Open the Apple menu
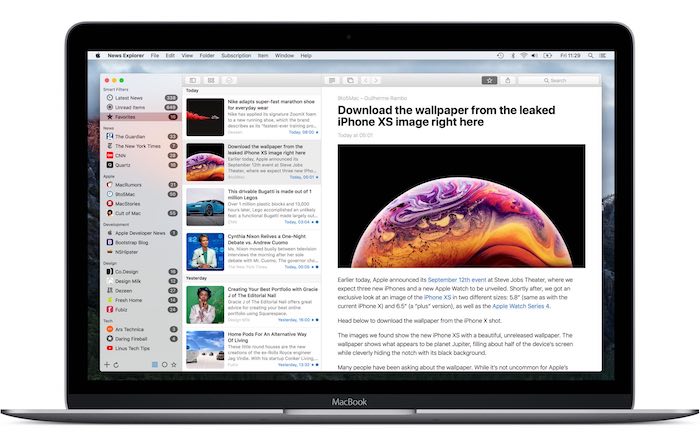This screenshot has height=448, width=700. (x=98, y=56)
